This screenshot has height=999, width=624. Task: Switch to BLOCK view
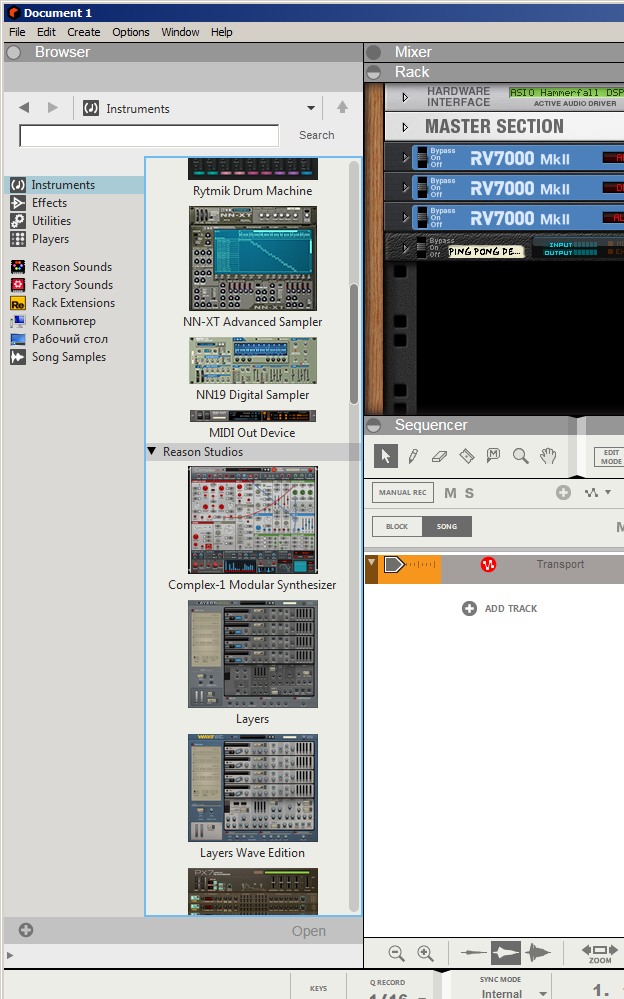pyautogui.click(x=396, y=526)
